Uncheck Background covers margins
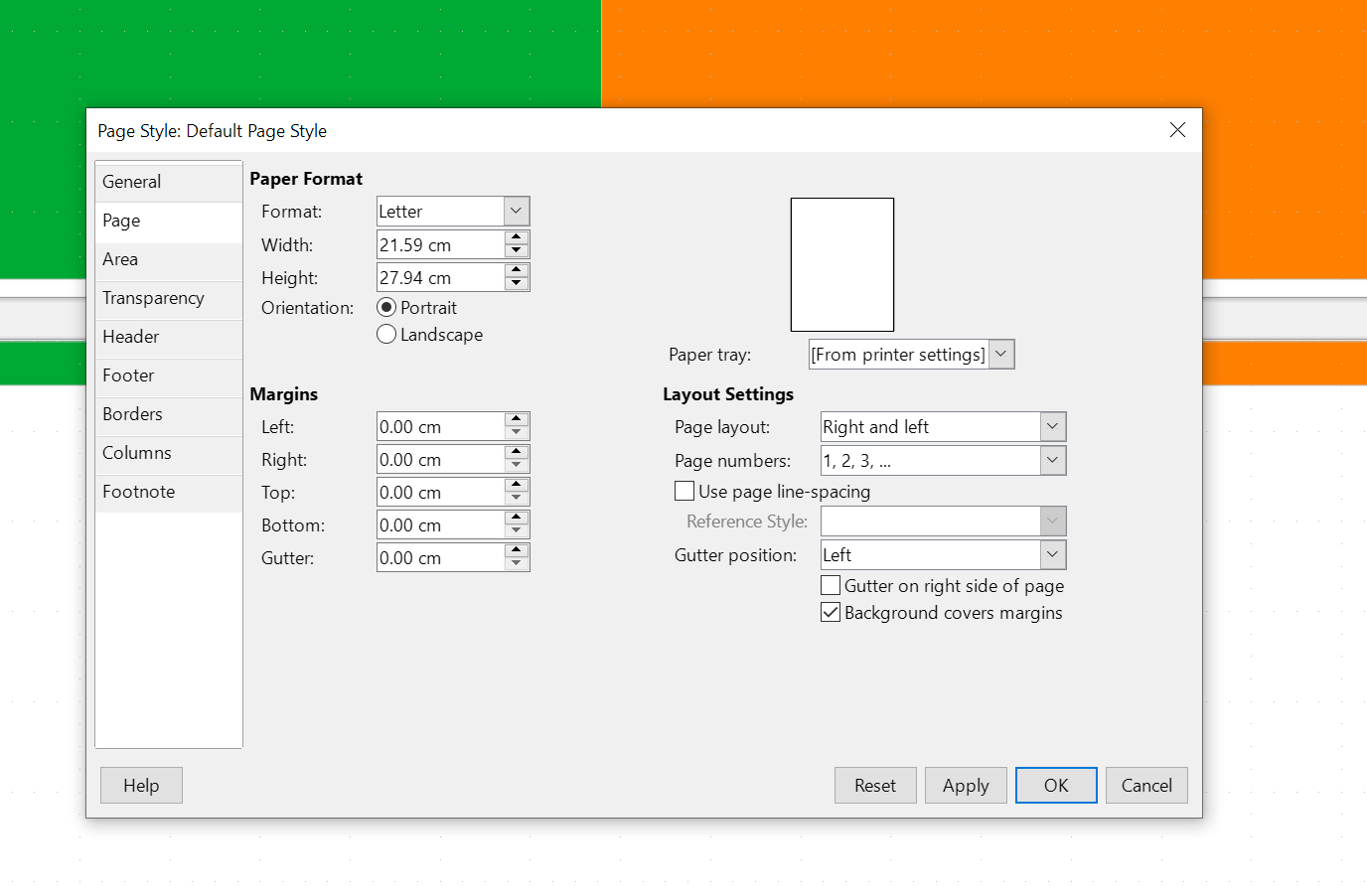Image resolution: width=1367 pixels, height=896 pixels. click(x=831, y=613)
